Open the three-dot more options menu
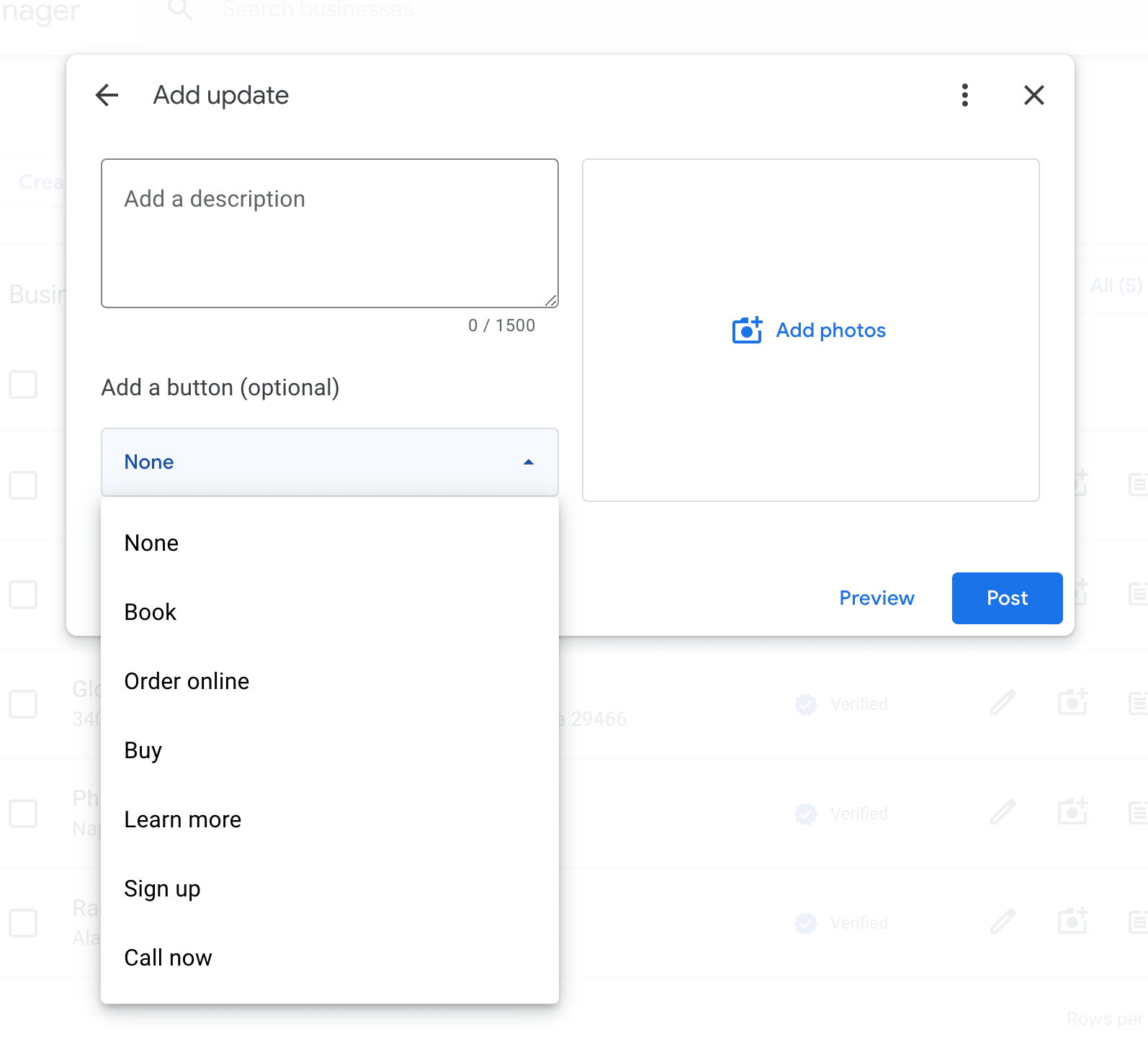This screenshot has height=1057, width=1148. click(x=965, y=95)
